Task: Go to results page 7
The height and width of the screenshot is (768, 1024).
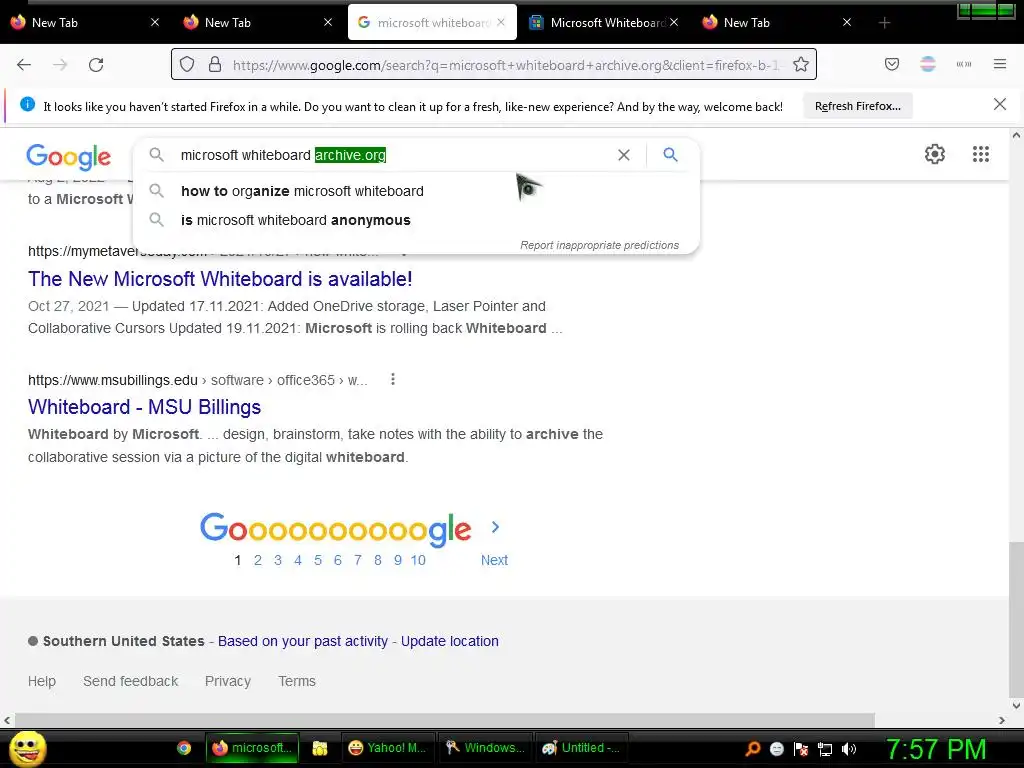Action: pos(358,560)
